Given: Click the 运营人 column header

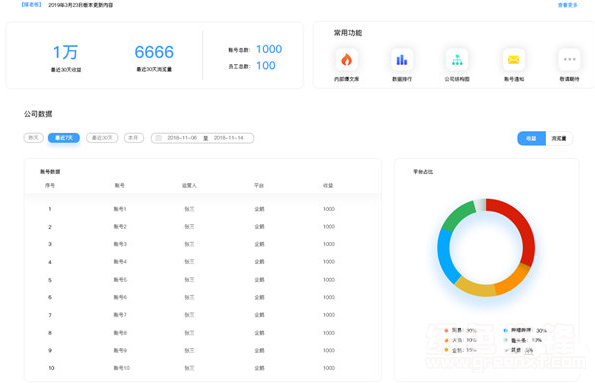Looking at the screenshot, I should 189,186.
